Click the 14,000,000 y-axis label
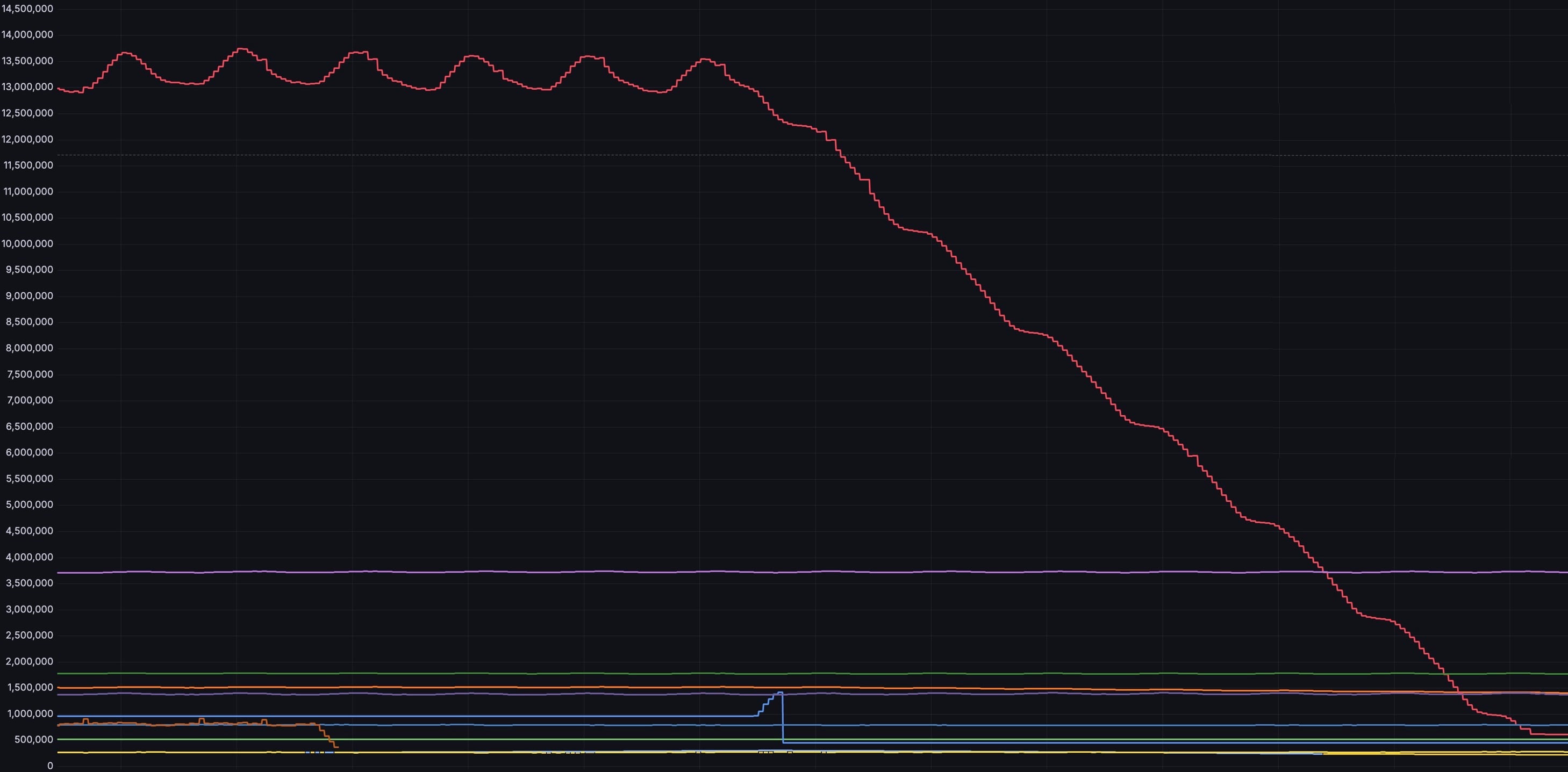Viewport: 1568px width, 772px height. (27, 35)
